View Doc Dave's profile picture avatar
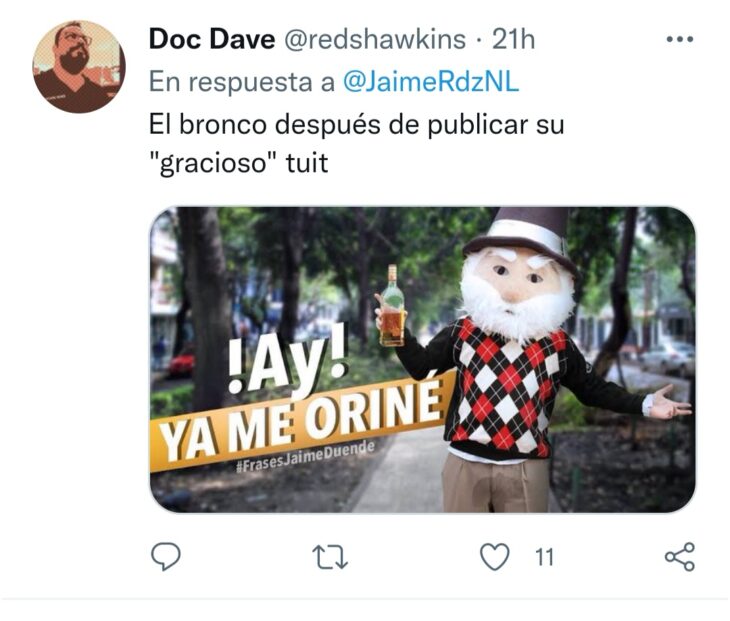Image resolution: width=730 pixels, height=621 pixels. (x=79, y=67)
